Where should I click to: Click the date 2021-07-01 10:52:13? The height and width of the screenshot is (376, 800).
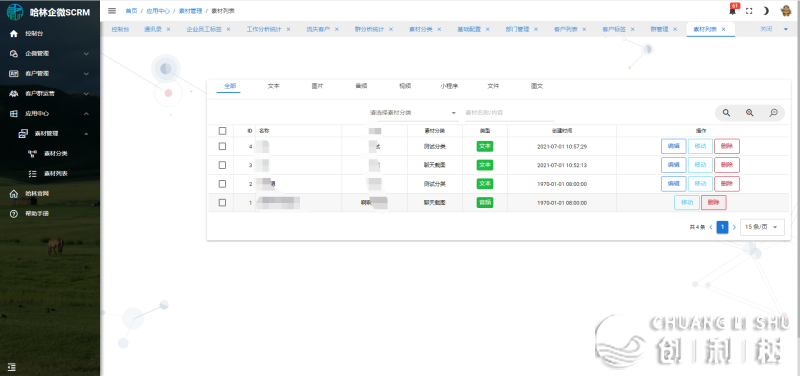tap(562, 165)
